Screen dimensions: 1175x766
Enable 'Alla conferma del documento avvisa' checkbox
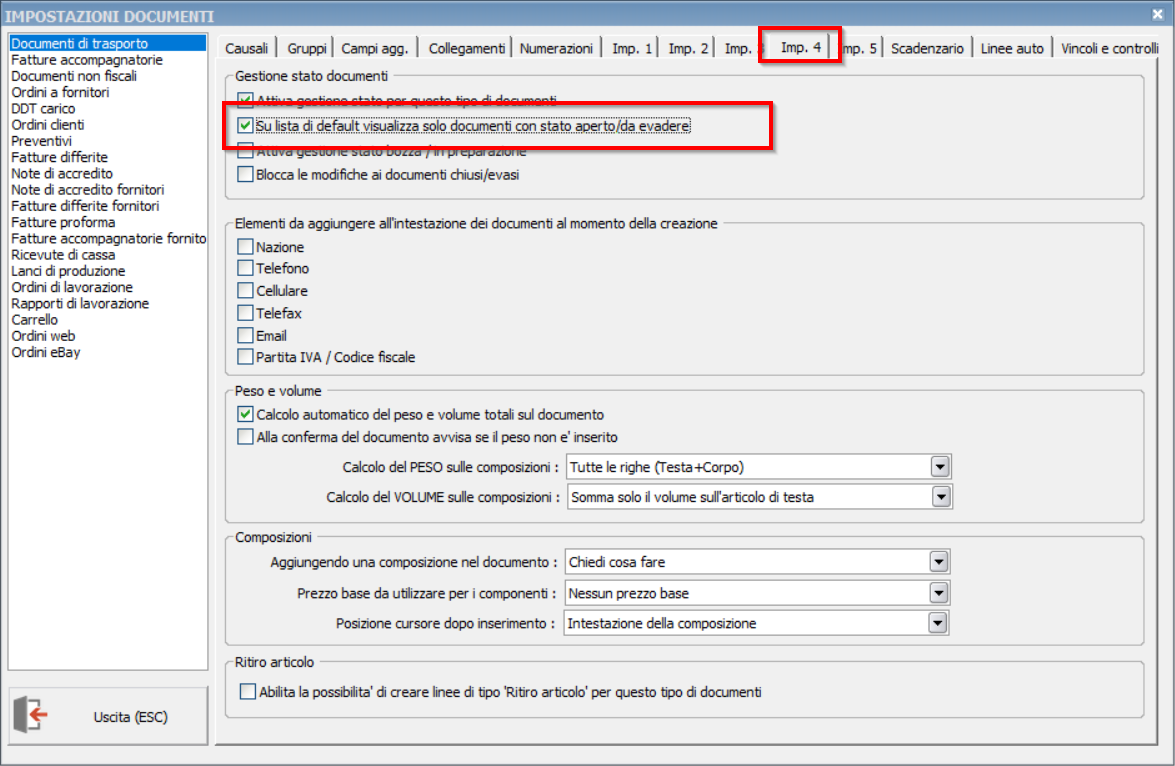[245, 436]
